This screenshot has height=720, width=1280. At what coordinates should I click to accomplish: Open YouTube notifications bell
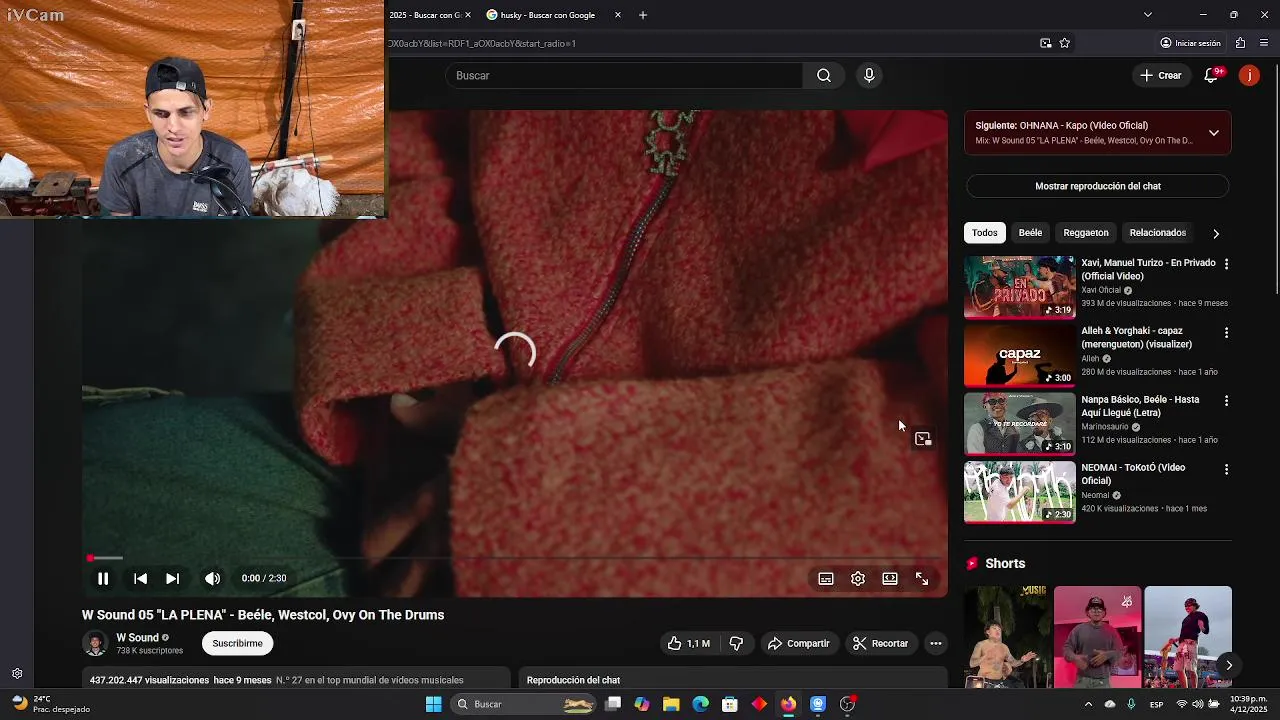(x=1211, y=75)
